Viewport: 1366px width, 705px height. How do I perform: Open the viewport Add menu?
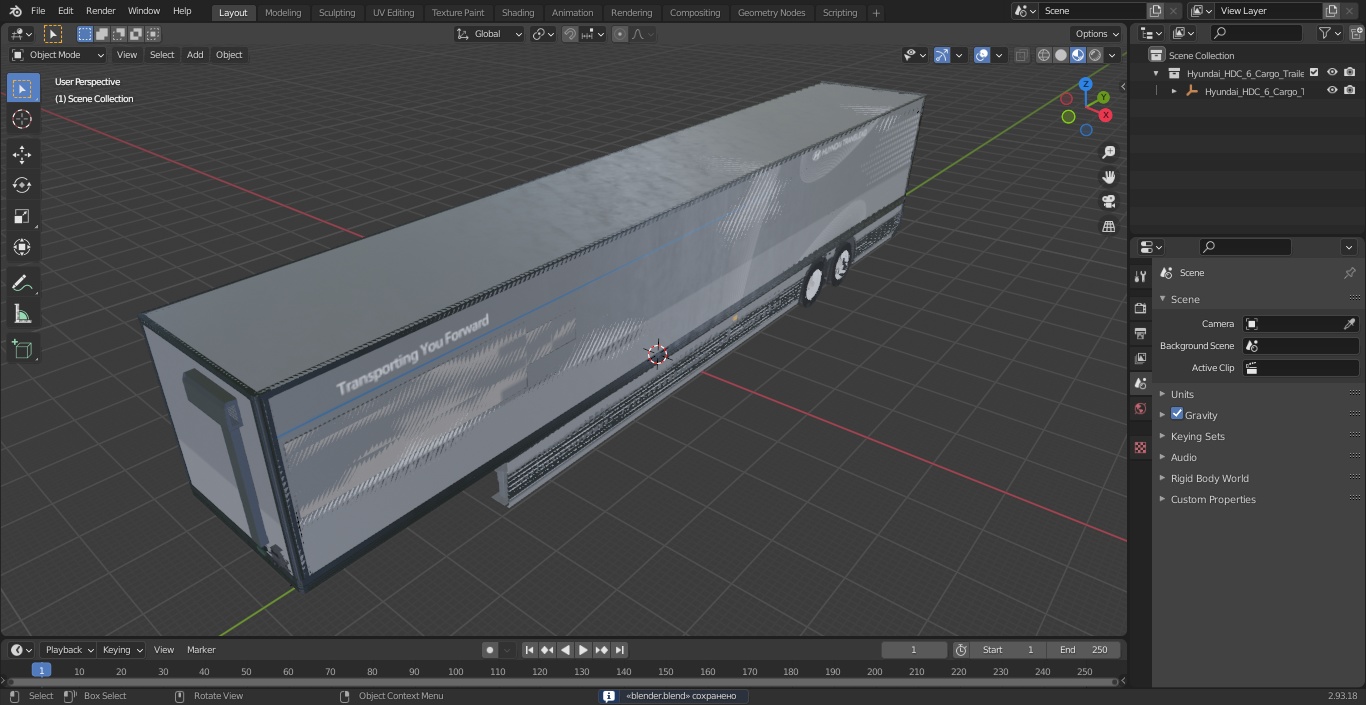tap(195, 55)
